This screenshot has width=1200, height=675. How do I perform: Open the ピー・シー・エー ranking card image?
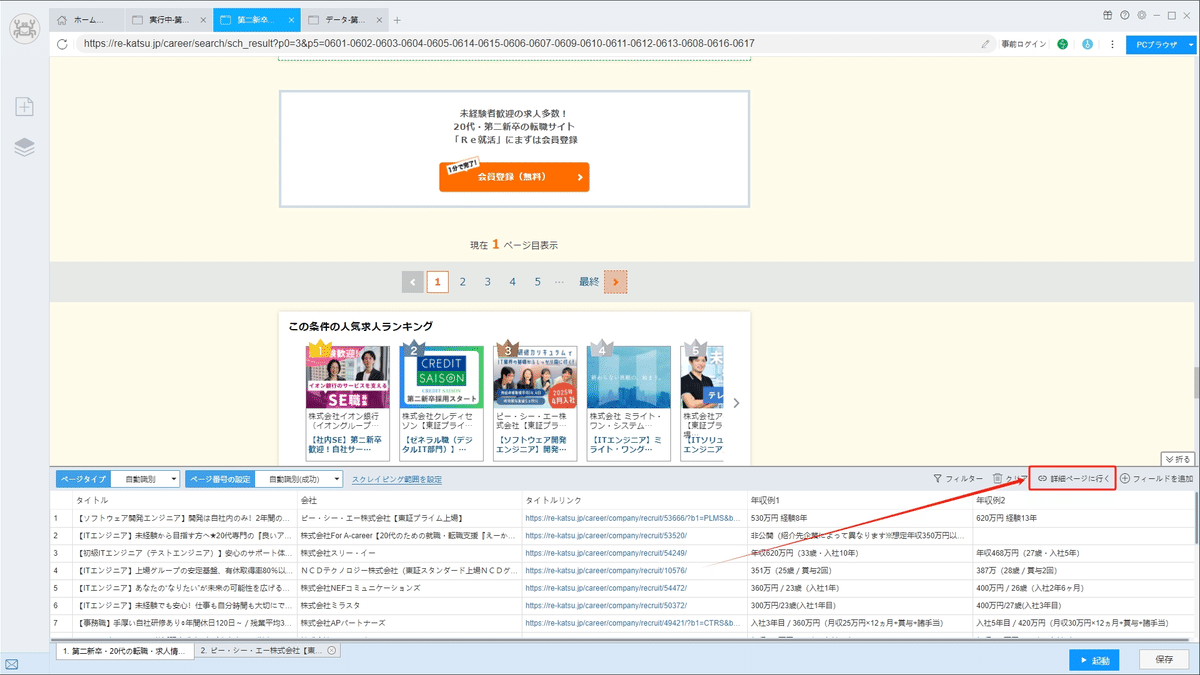pyautogui.click(x=535, y=377)
